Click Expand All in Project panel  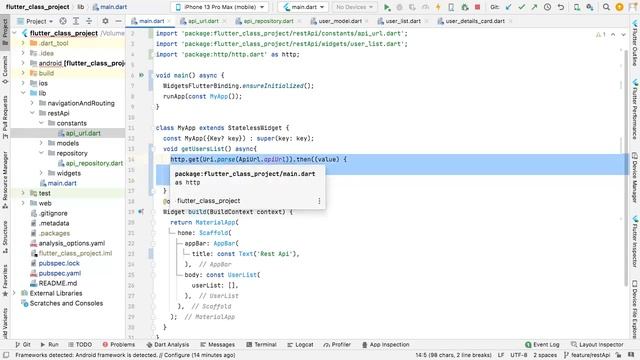click(76, 21)
